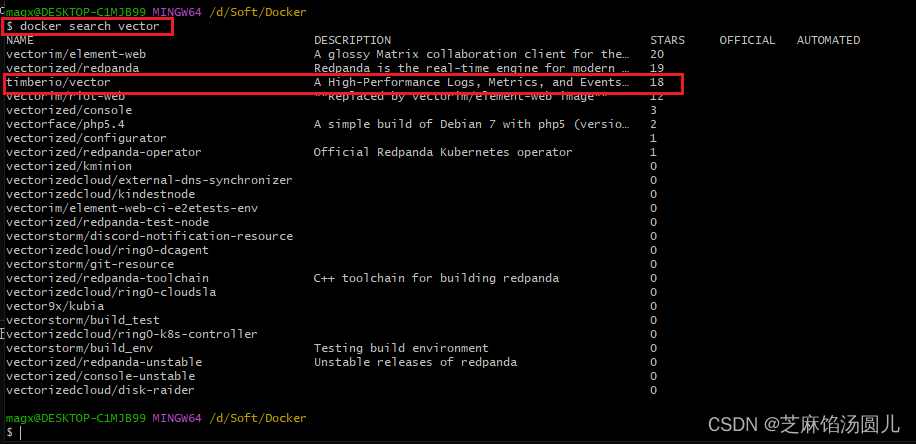
Task: Click the star count 18 for timberio/vector
Action: click(657, 82)
